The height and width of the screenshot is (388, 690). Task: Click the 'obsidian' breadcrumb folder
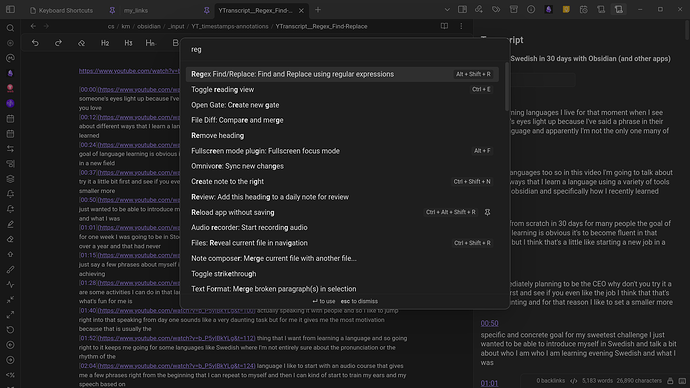point(149,26)
